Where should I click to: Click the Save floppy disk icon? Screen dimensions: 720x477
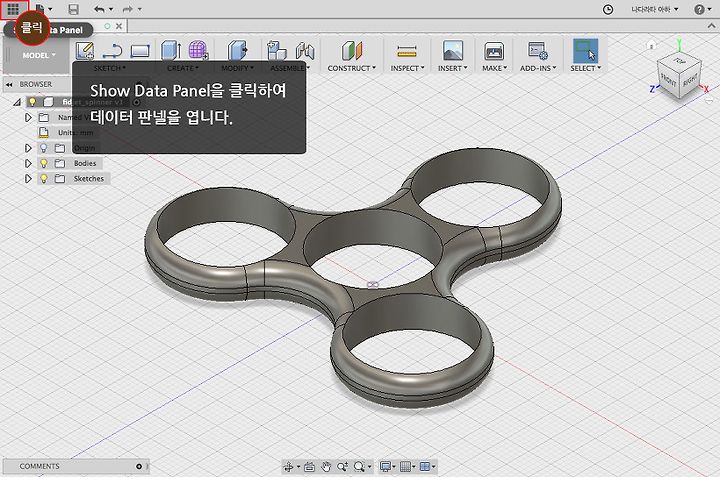[x=73, y=9]
